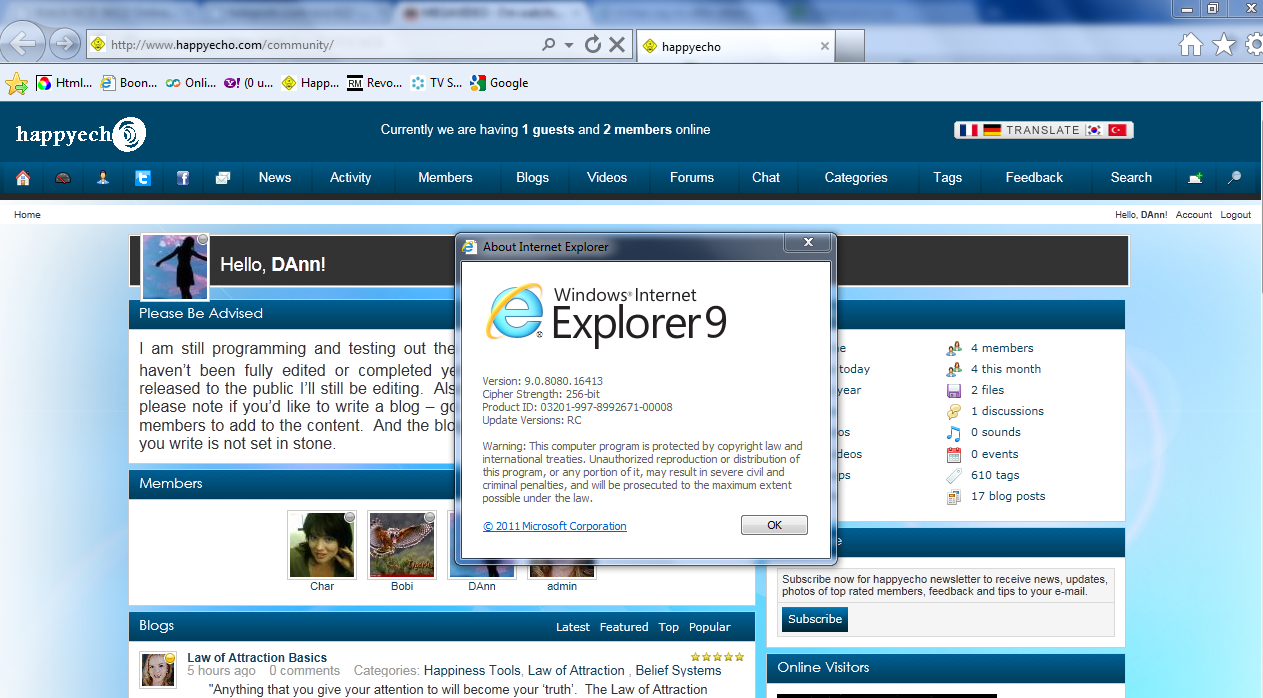
Task: Open the Categories menu item
Action: pos(856,177)
